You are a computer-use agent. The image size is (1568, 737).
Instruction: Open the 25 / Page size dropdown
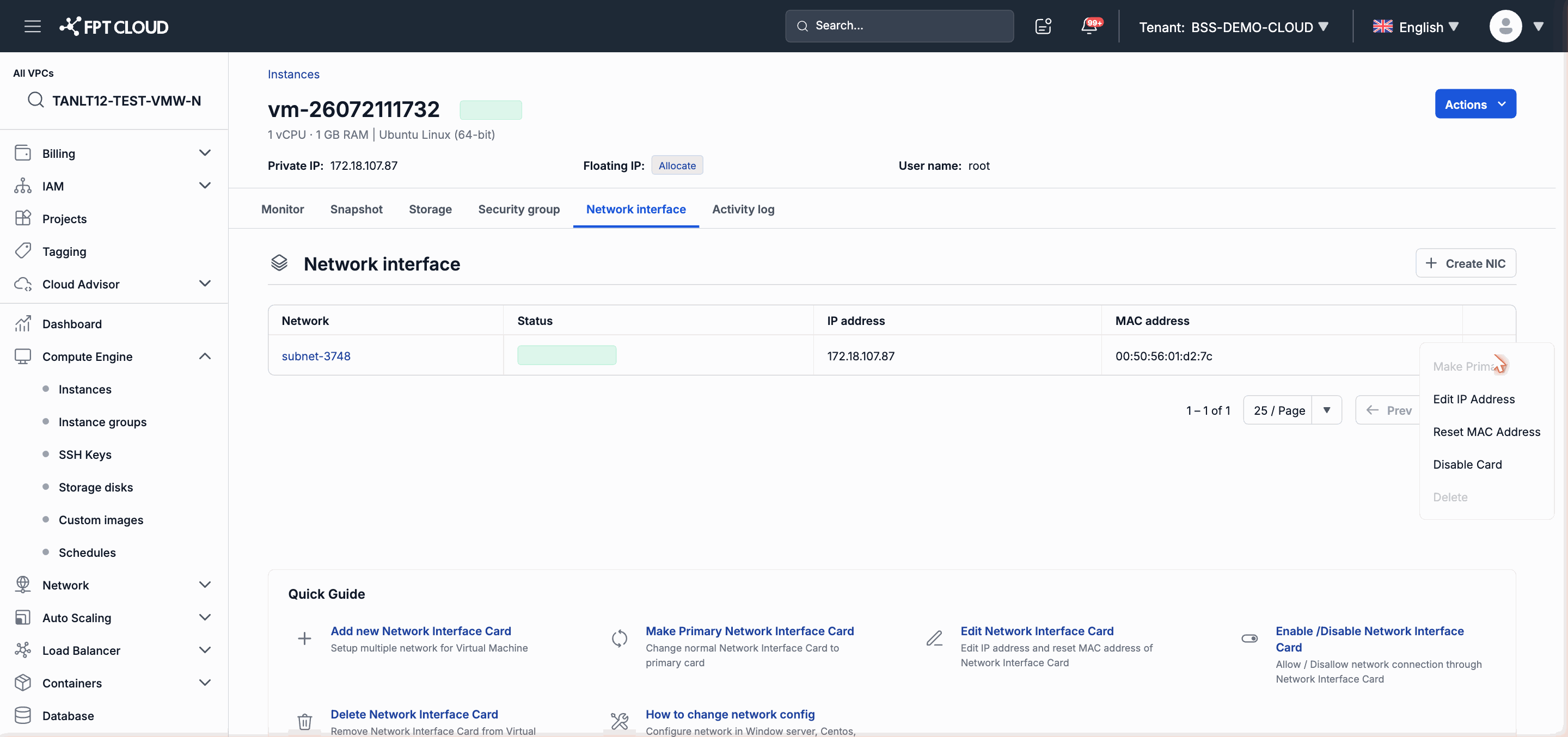1293,410
